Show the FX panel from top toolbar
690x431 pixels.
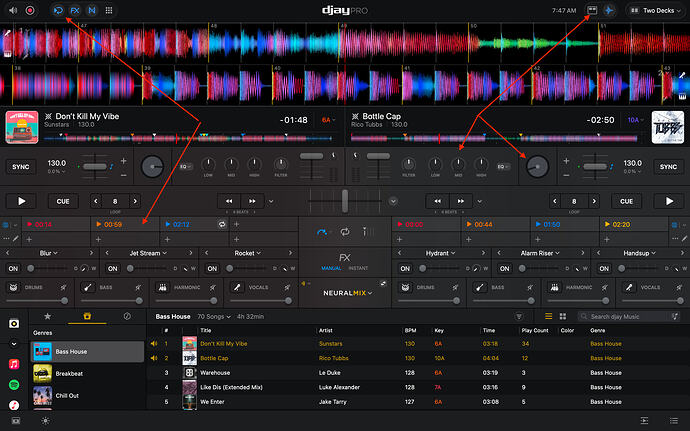pyautogui.click(x=75, y=10)
